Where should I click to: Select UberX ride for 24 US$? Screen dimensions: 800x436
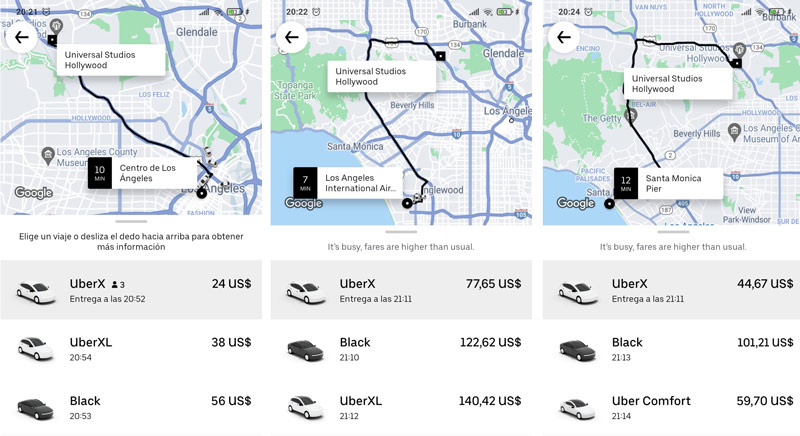130,290
